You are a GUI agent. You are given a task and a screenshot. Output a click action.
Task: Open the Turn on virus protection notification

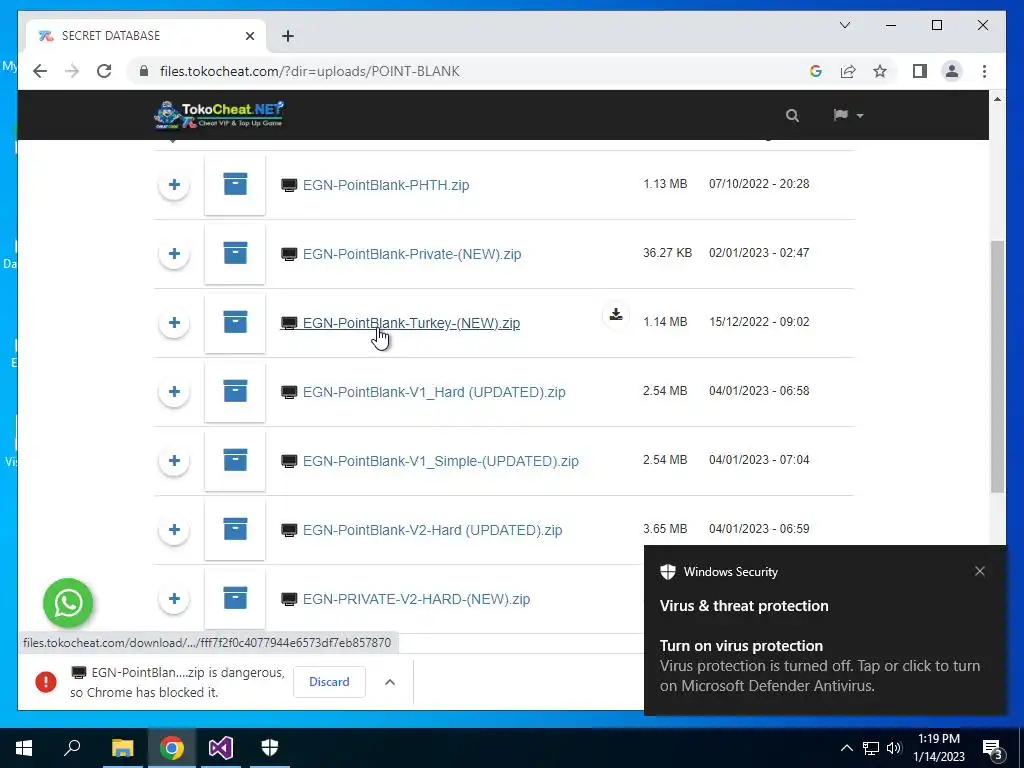click(x=820, y=665)
